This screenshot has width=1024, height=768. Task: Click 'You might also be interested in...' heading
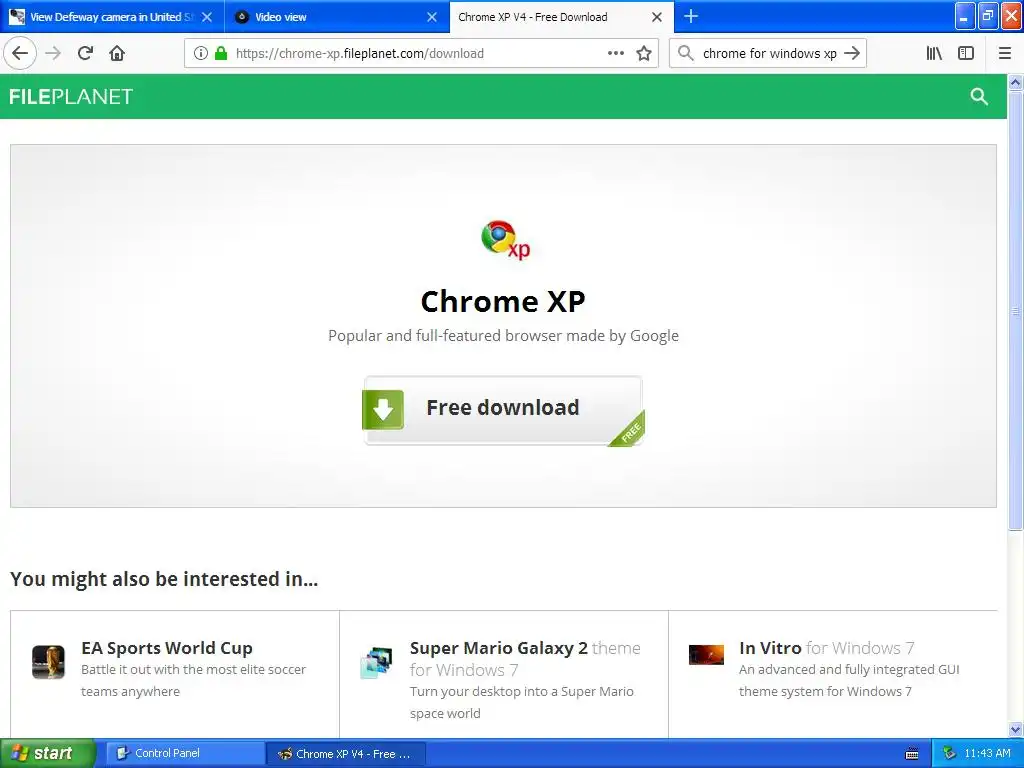coord(164,579)
